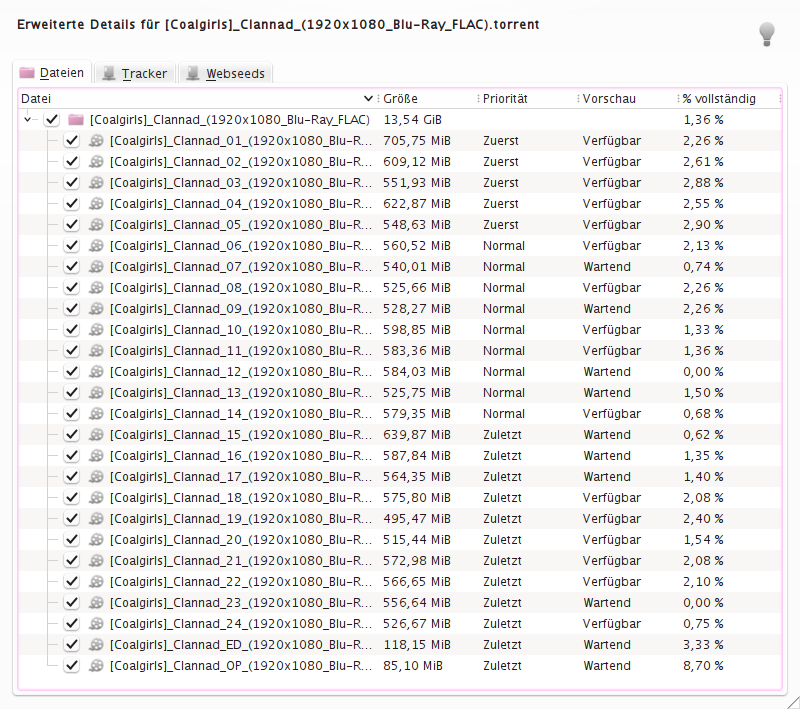The image size is (800, 709).
Task: Click the 1,54 % completion of Clannad_20
Action: pos(703,540)
